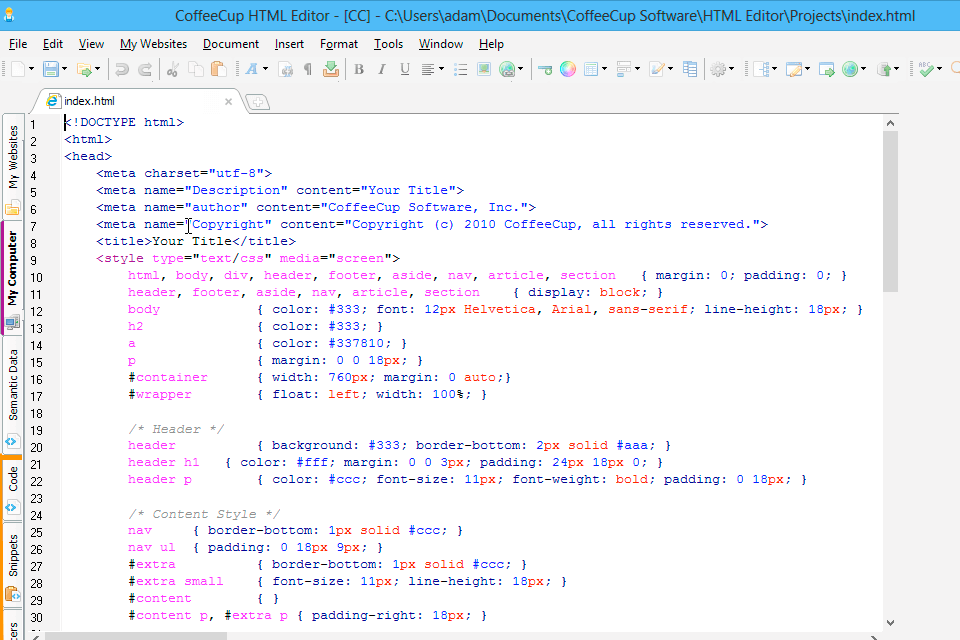Screen dimensions: 960x640
Task: Click the window with pencil icon
Action: 794,69
